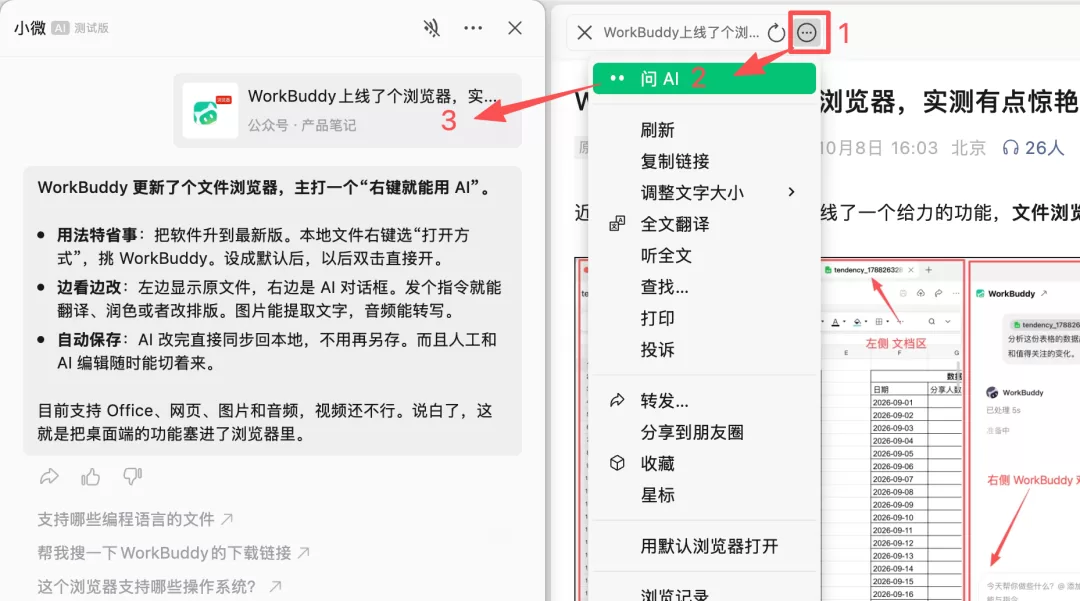The image size is (1080, 601).
Task: Reload page with the circular refresh icon
Action: (x=776, y=32)
